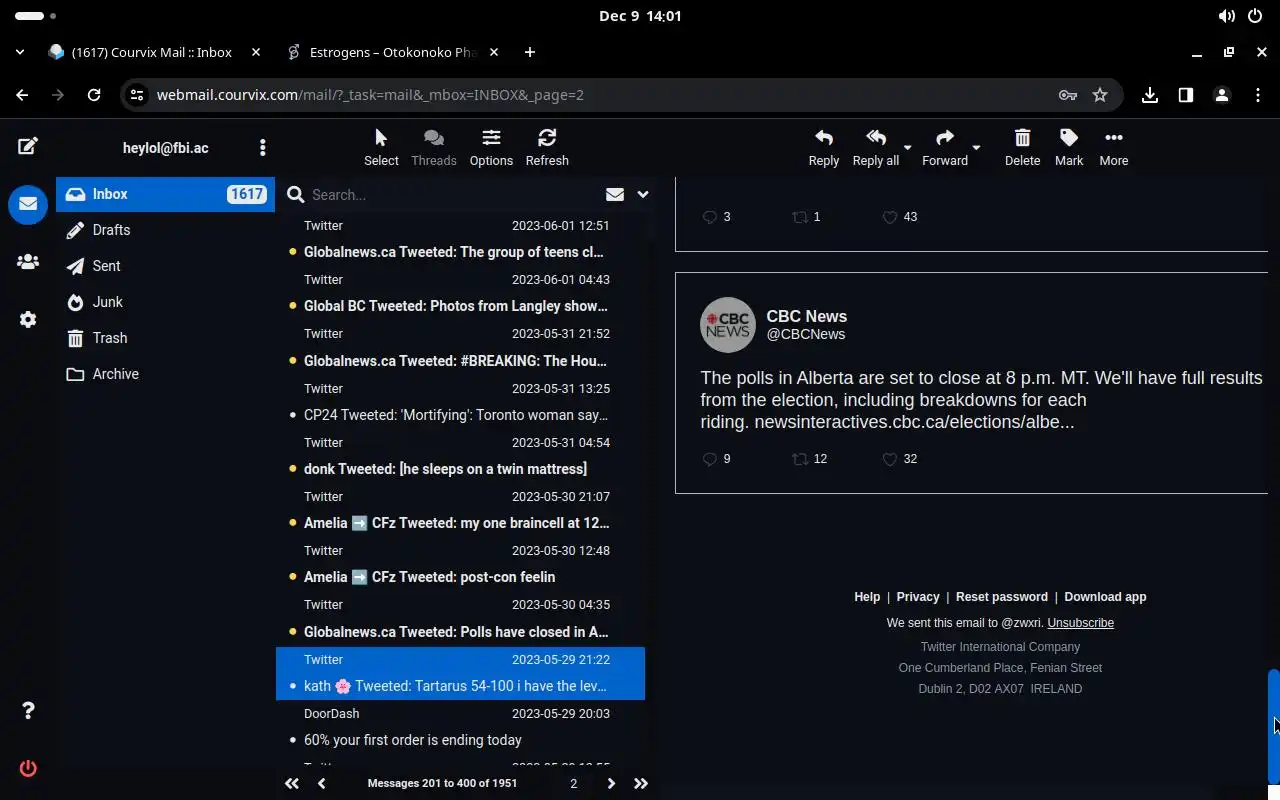Toggle unread filter envelope icon
The width and height of the screenshot is (1280, 800).
(x=615, y=195)
